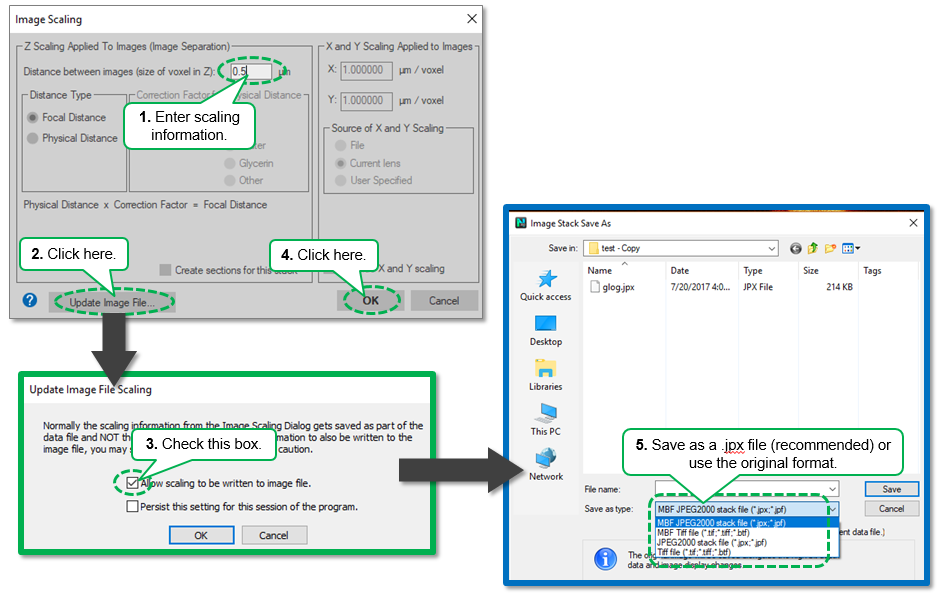Open Quick access in the save dialog

(546, 283)
